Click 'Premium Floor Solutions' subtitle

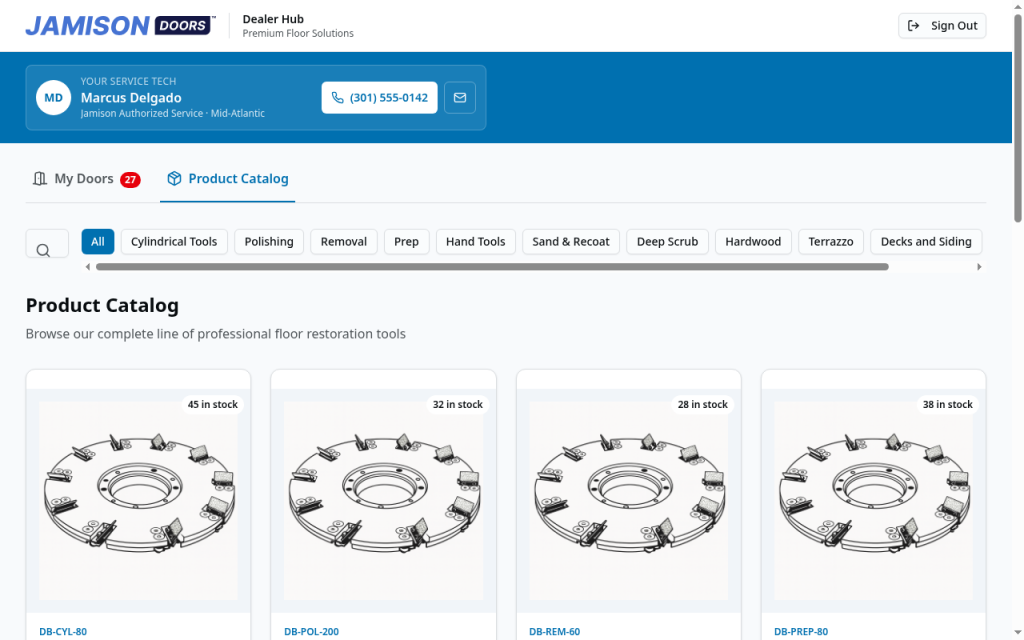click(298, 33)
